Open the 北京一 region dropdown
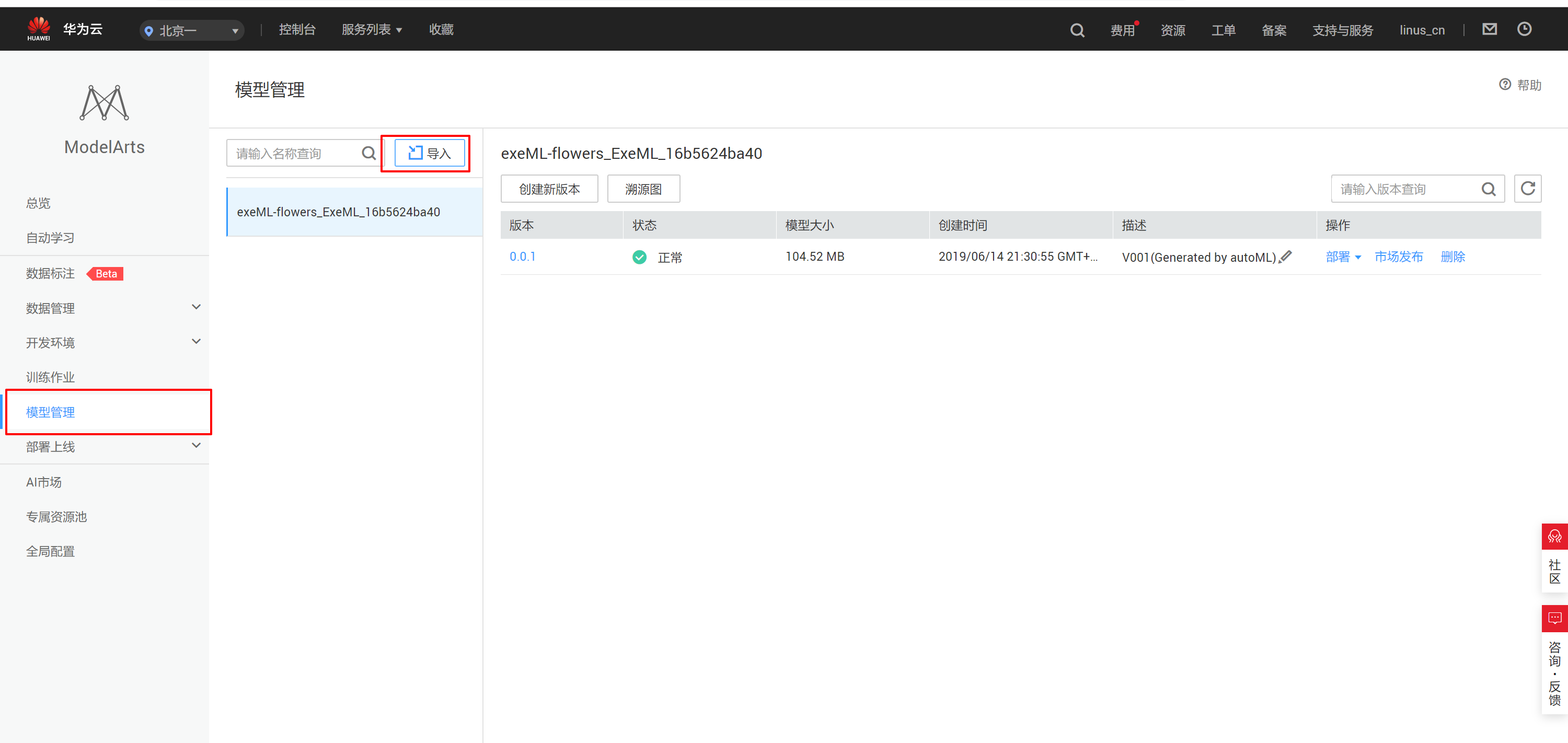1568x743 pixels. click(x=191, y=30)
